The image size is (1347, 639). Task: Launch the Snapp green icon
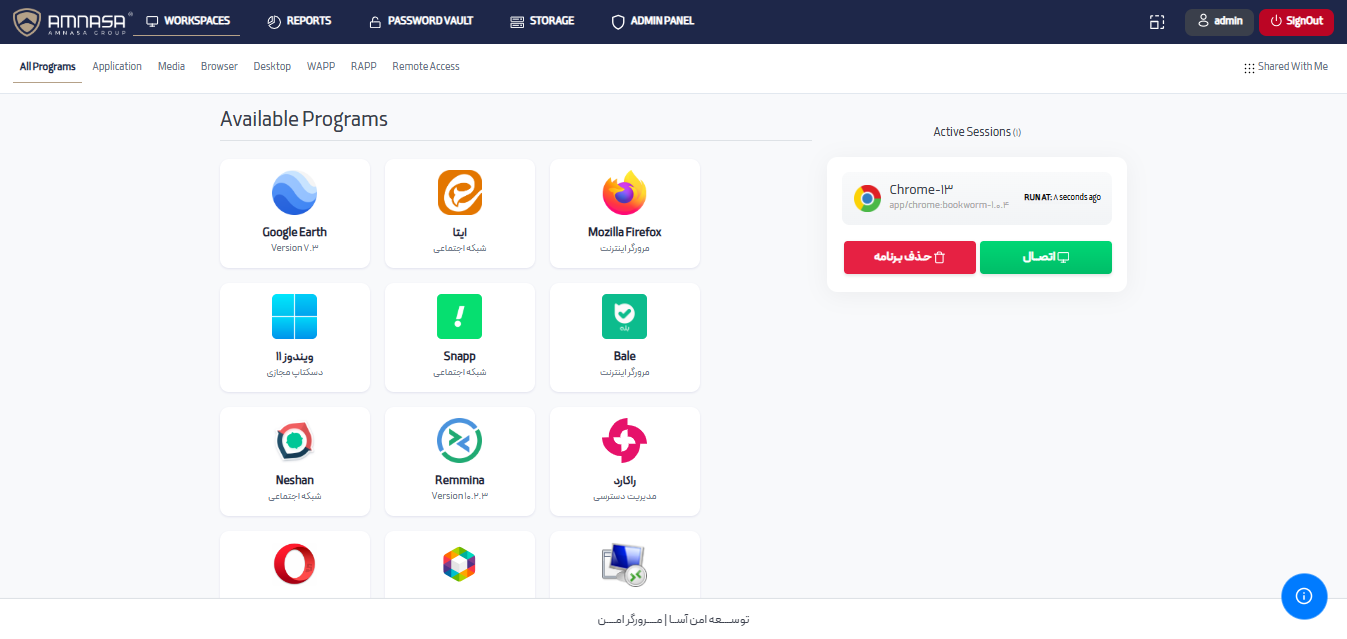[460, 317]
